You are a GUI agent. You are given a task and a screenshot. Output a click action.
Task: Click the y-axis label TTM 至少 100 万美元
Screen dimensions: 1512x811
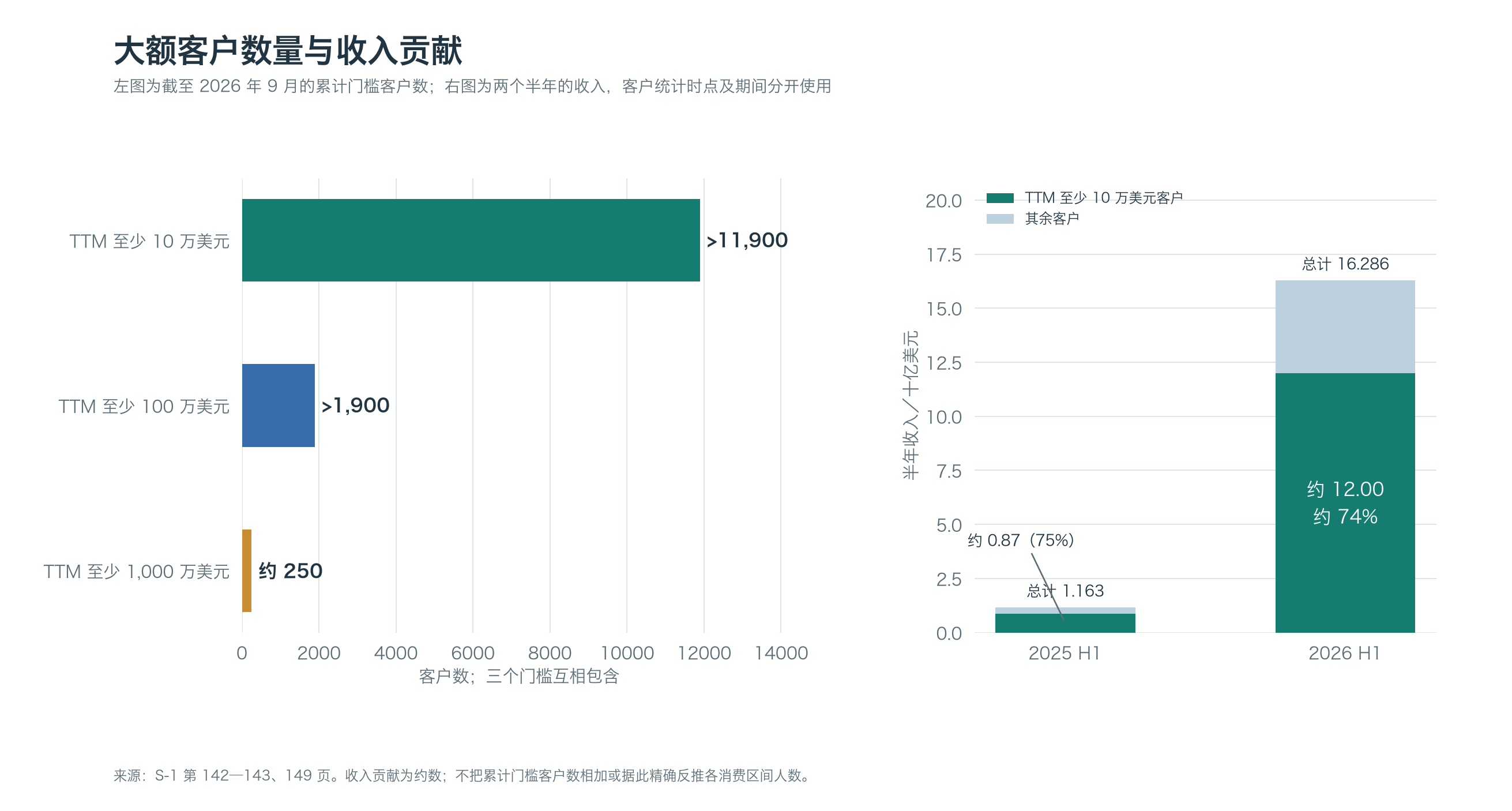tap(144, 407)
